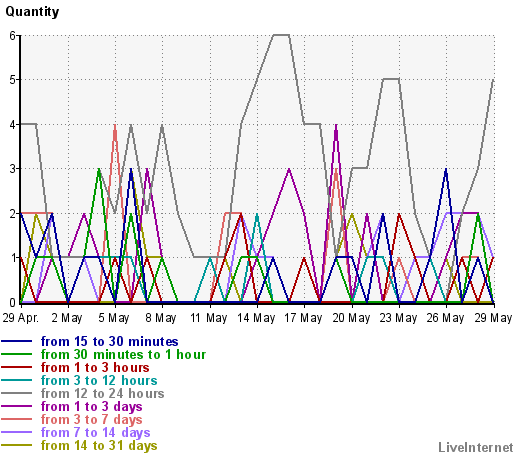The width and height of the screenshot is (520, 457).
Task: Click the 'from 14 to 31 days' legend label
Action: point(99,446)
